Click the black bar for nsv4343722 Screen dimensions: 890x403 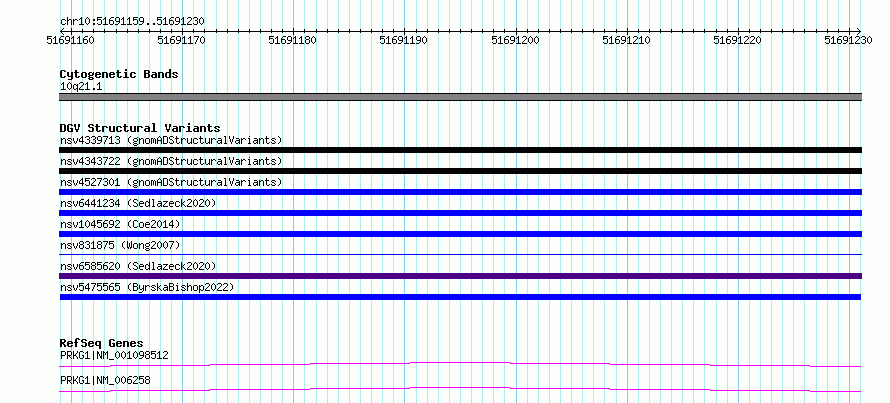(460, 171)
